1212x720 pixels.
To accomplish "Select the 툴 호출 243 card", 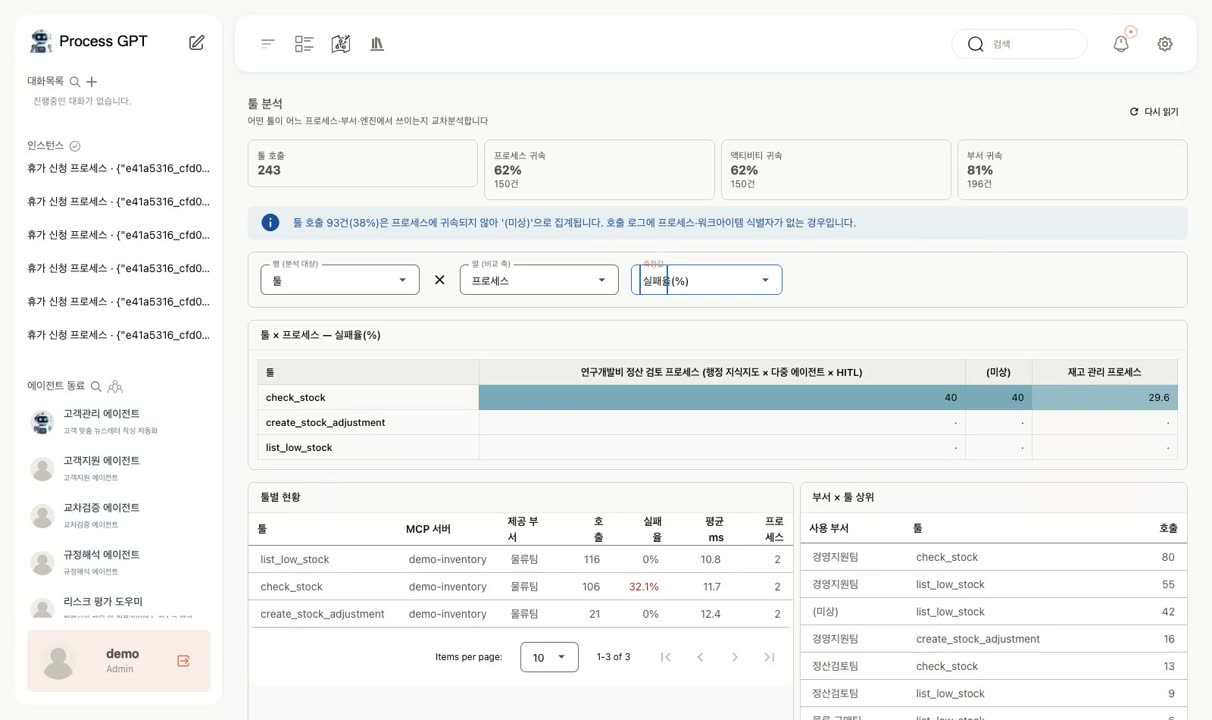I will click(x=362, y=163).
